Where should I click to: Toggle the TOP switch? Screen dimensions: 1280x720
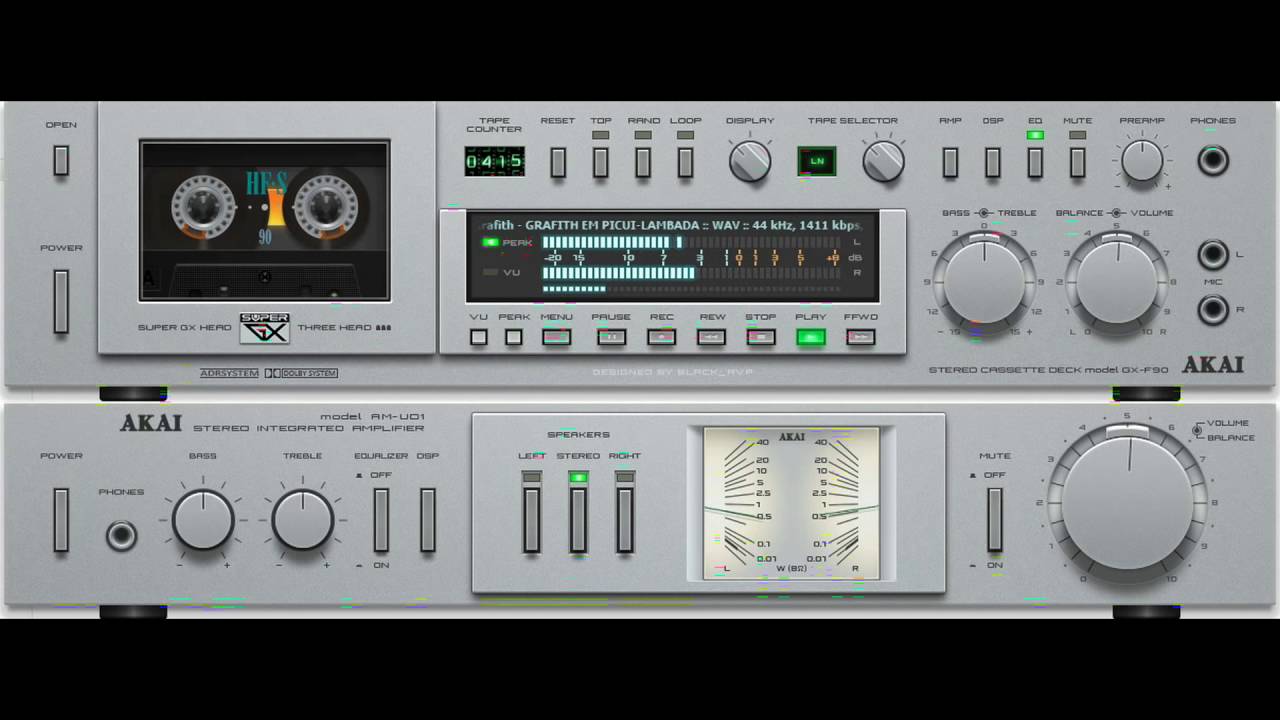600,162
